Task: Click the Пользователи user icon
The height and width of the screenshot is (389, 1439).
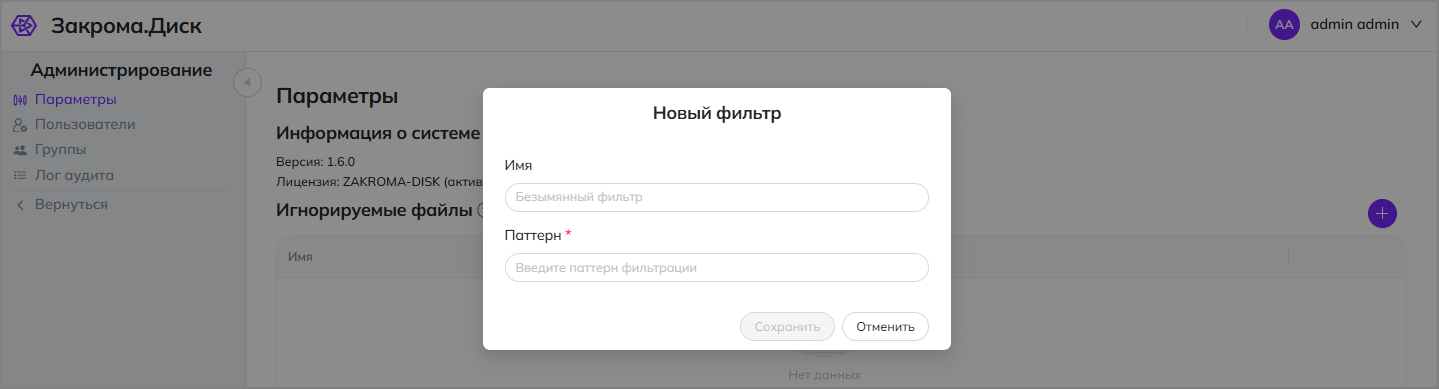Action: (19, 125)
